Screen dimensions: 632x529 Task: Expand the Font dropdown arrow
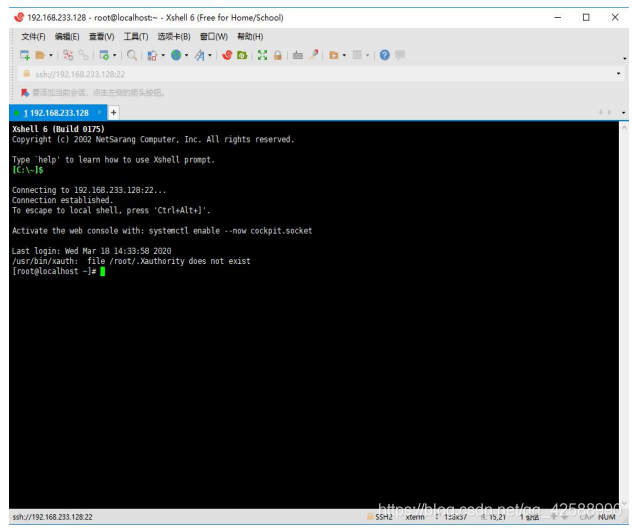[210, 55]
